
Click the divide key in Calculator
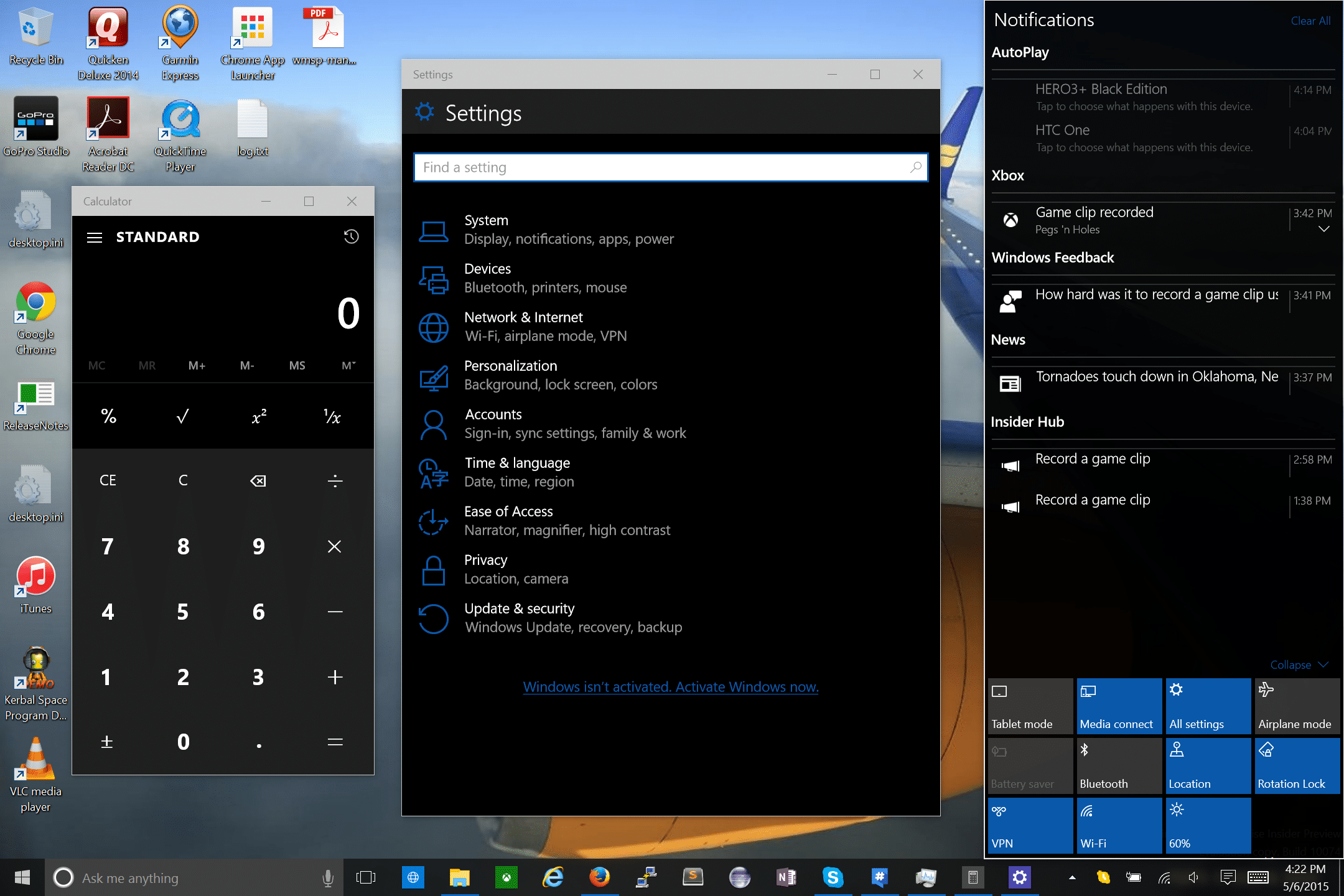point(335,480)
